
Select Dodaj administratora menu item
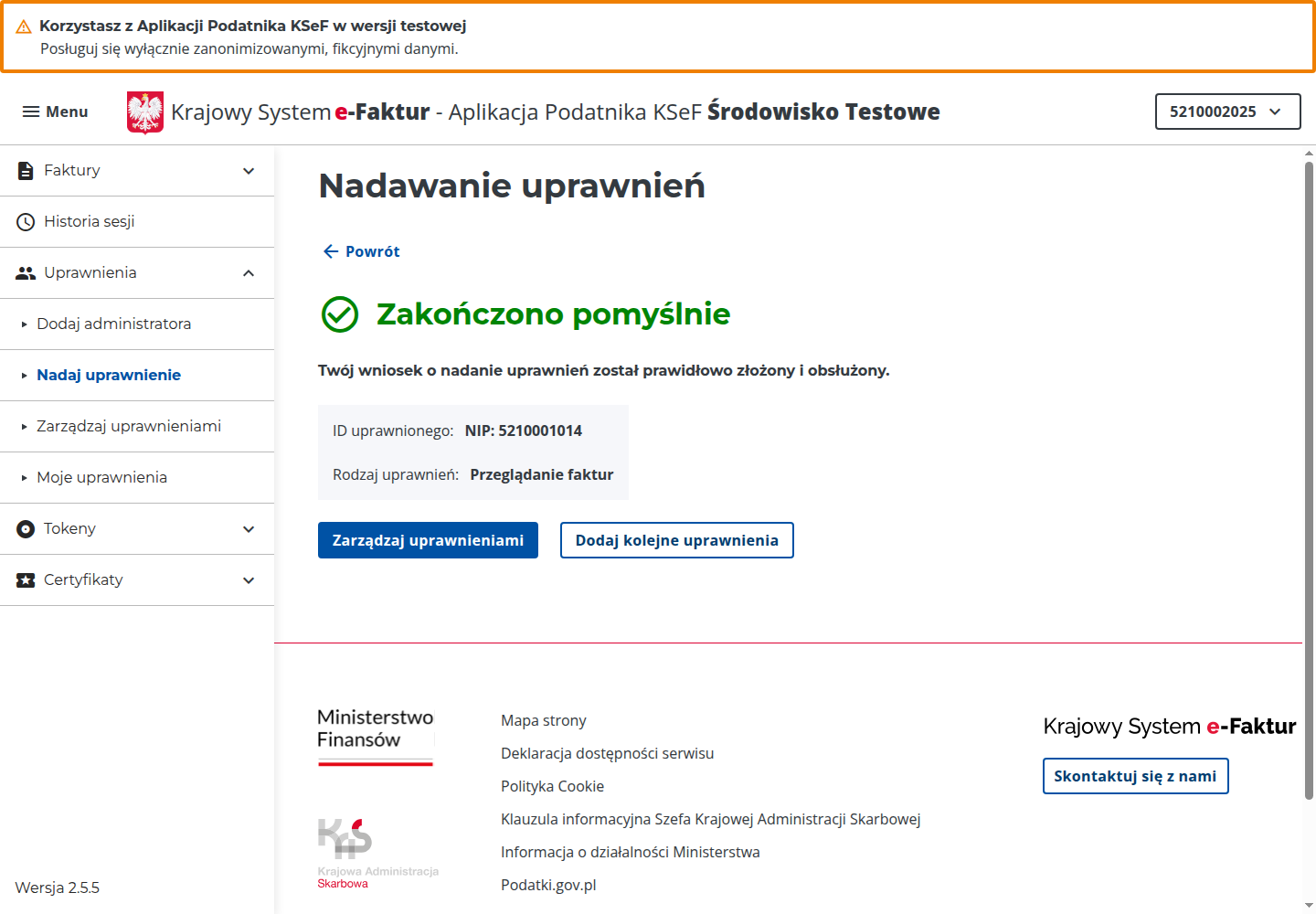point(137,324)
